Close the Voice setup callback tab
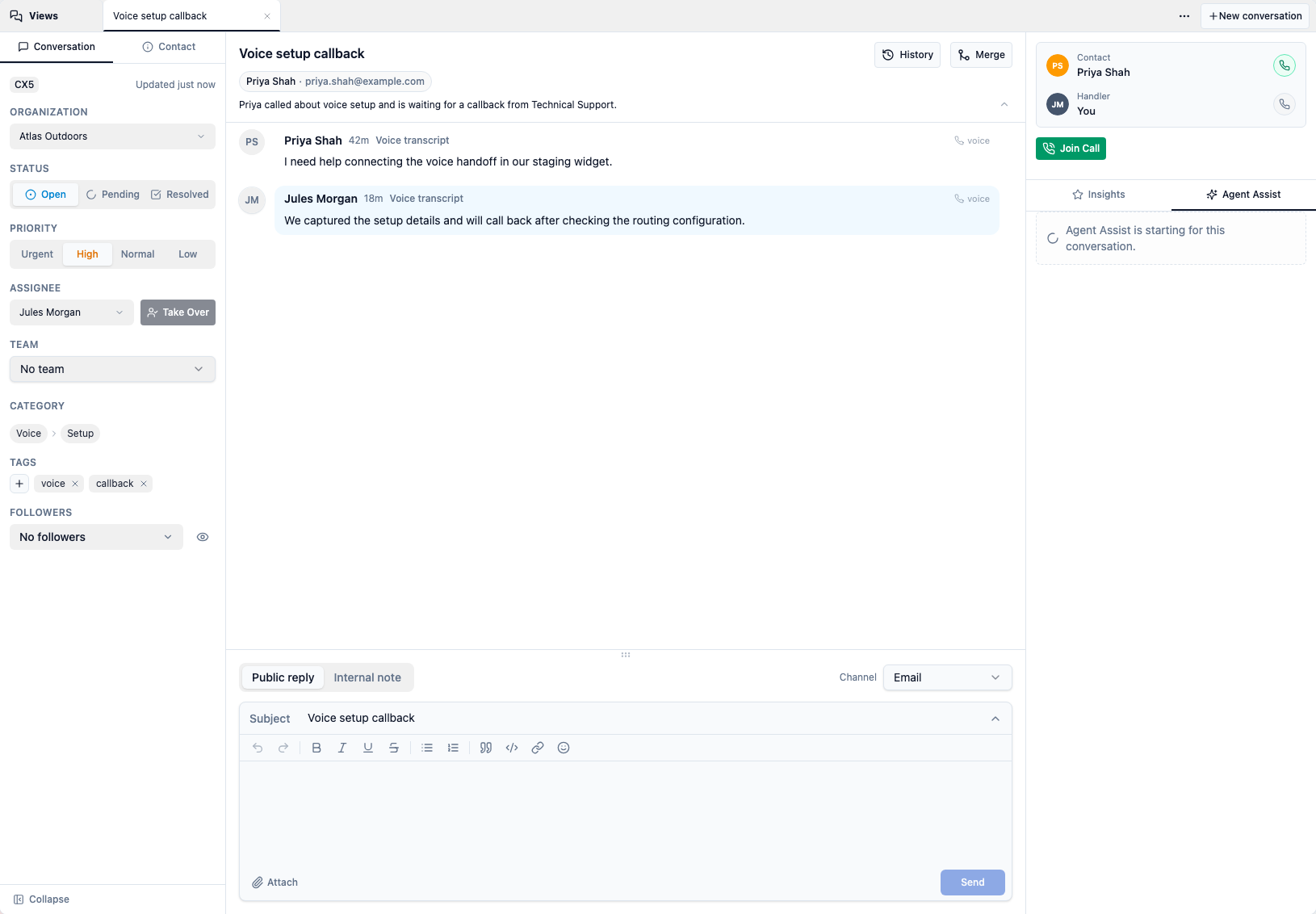The height and width of the screenshot is (914, 1316). (x=267, y=16)
